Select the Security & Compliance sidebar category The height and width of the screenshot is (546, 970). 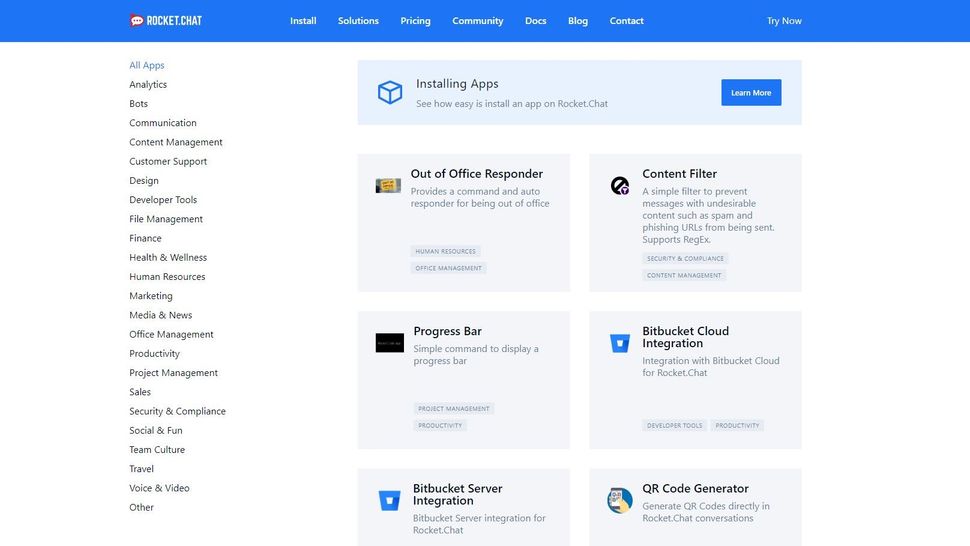[178, 410]
